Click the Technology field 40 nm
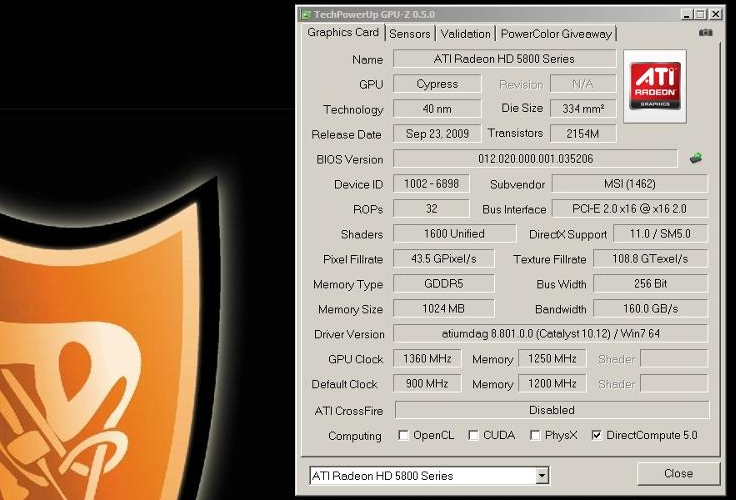 (x=437, y=108)
